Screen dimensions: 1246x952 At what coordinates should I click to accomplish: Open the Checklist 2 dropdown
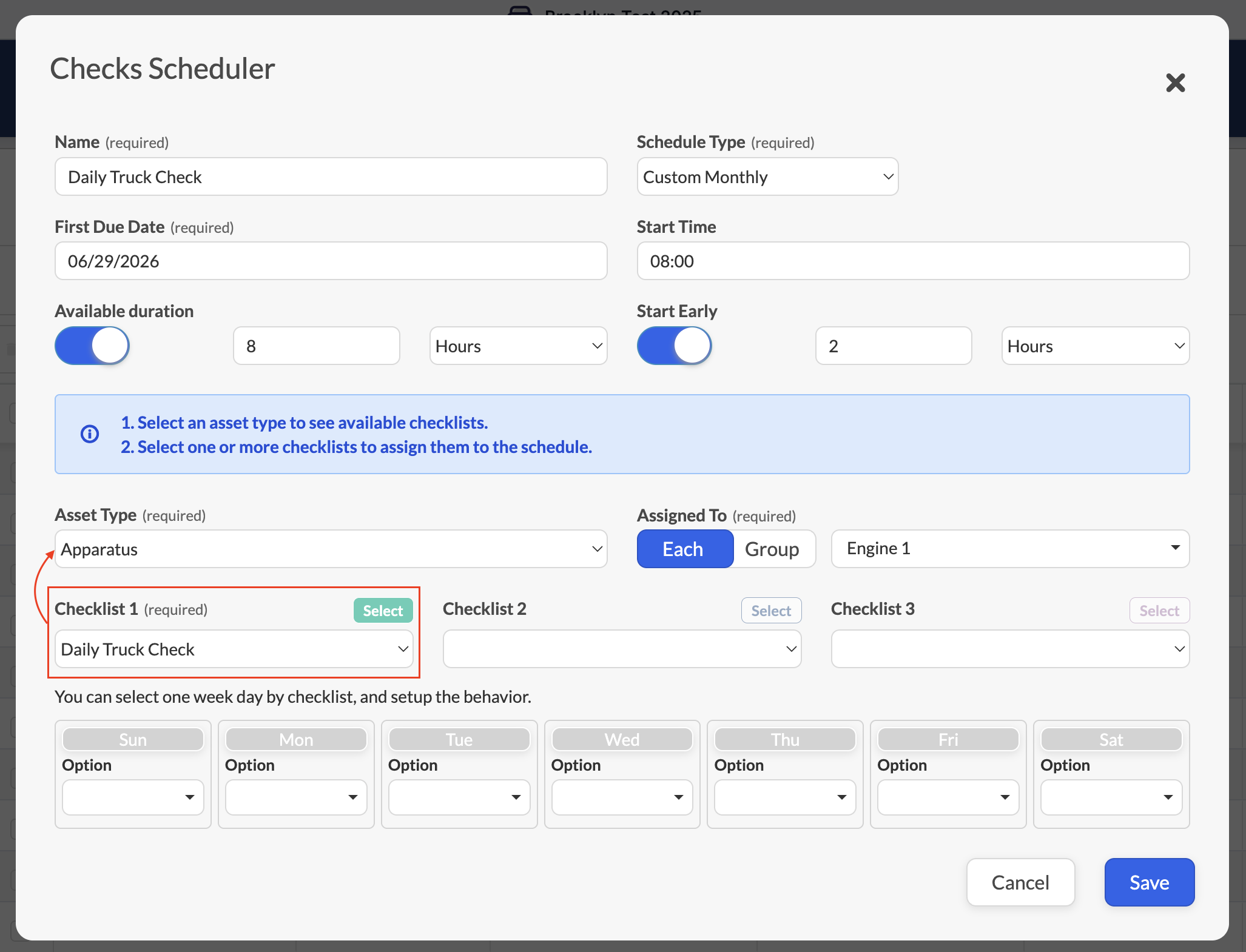coord(622,649)
